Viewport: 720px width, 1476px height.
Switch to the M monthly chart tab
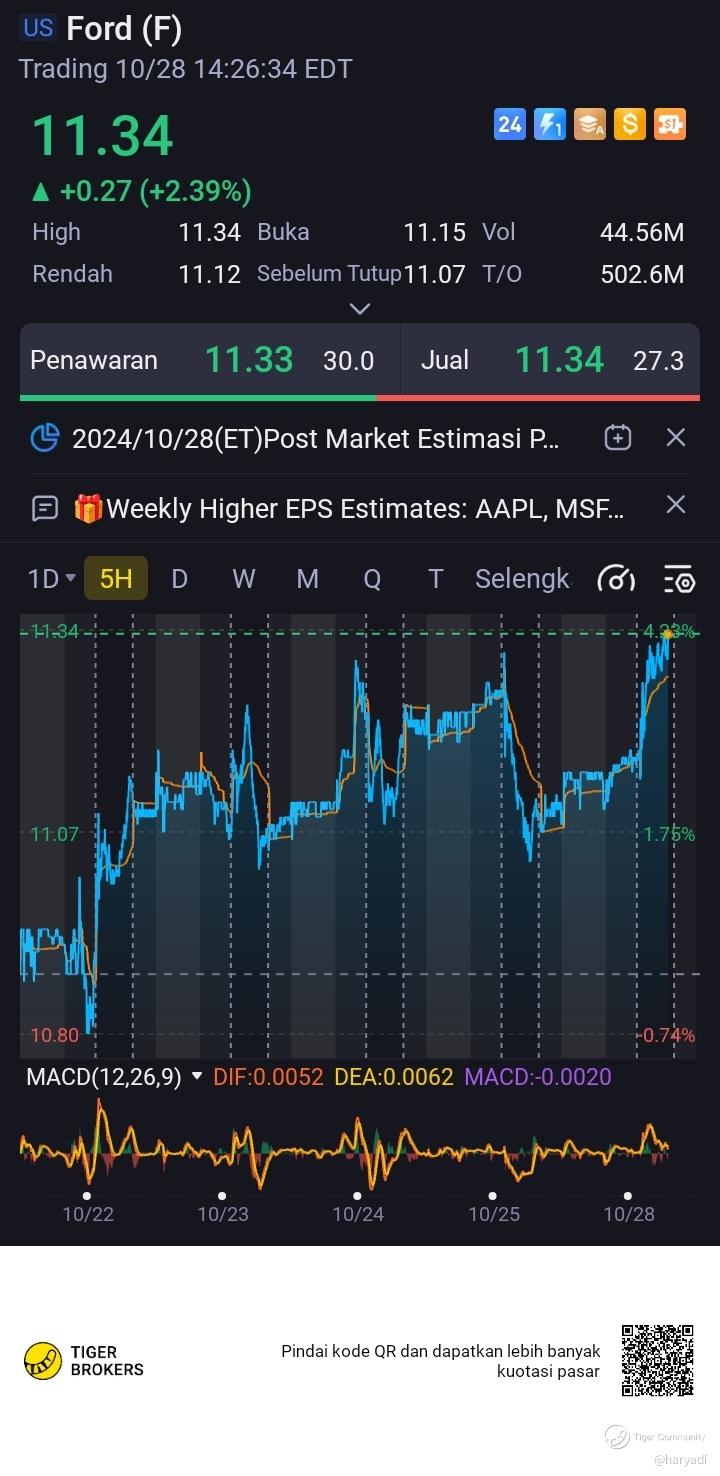pos(308,578)
